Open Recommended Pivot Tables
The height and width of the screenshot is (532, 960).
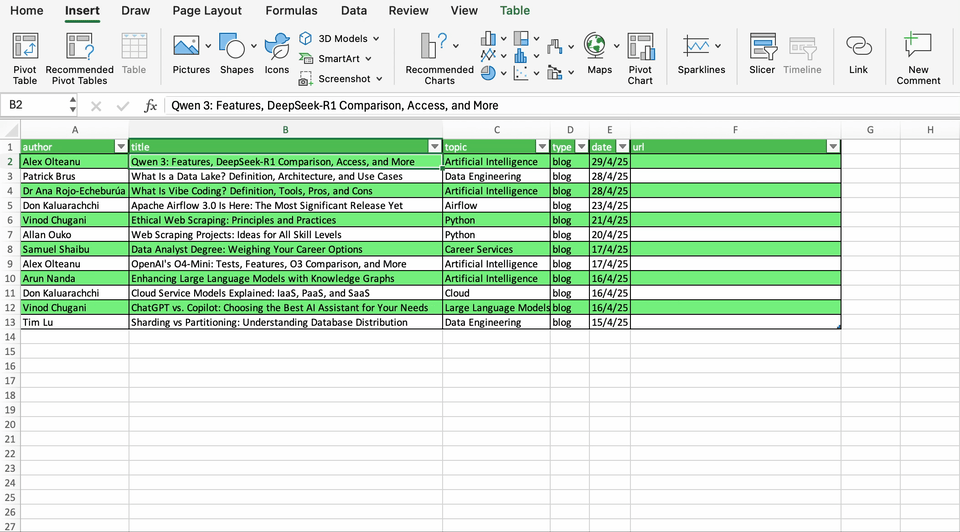80,59
